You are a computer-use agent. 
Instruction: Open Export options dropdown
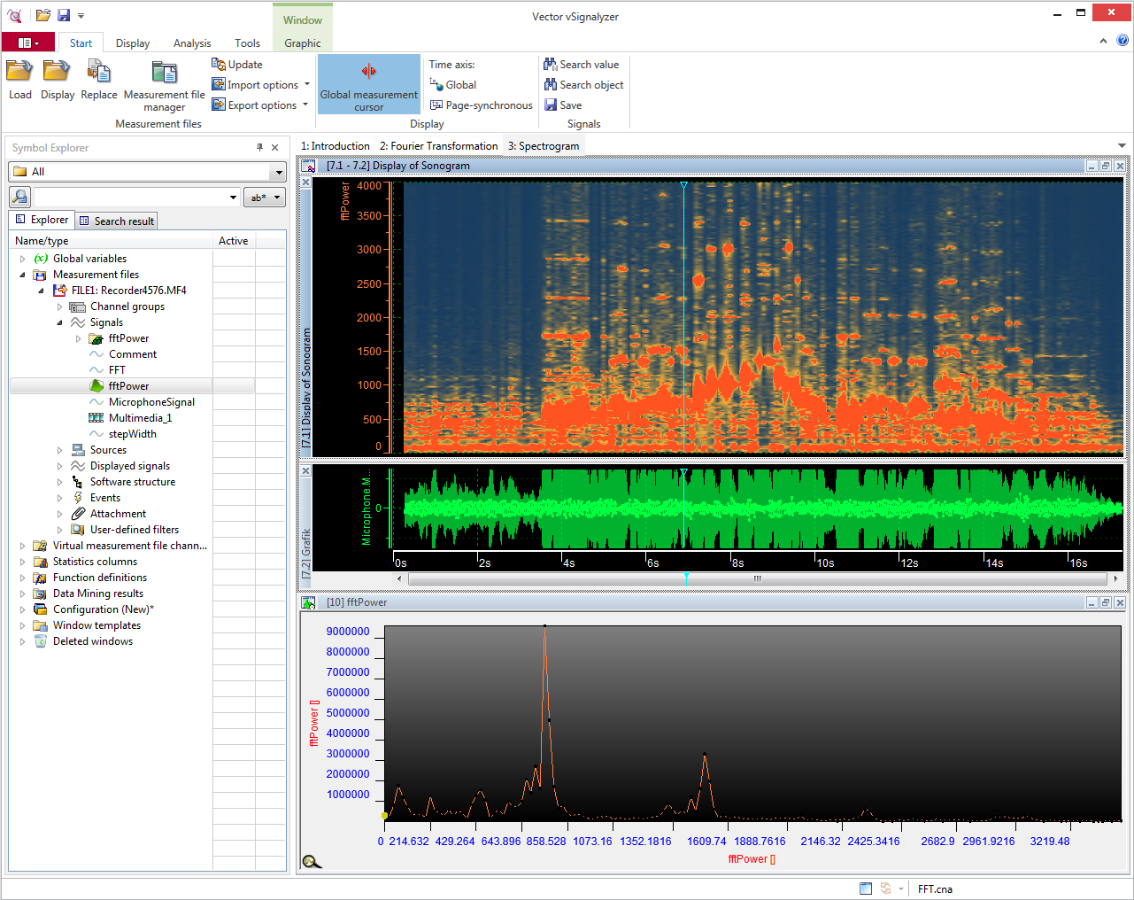coord(305,105)
